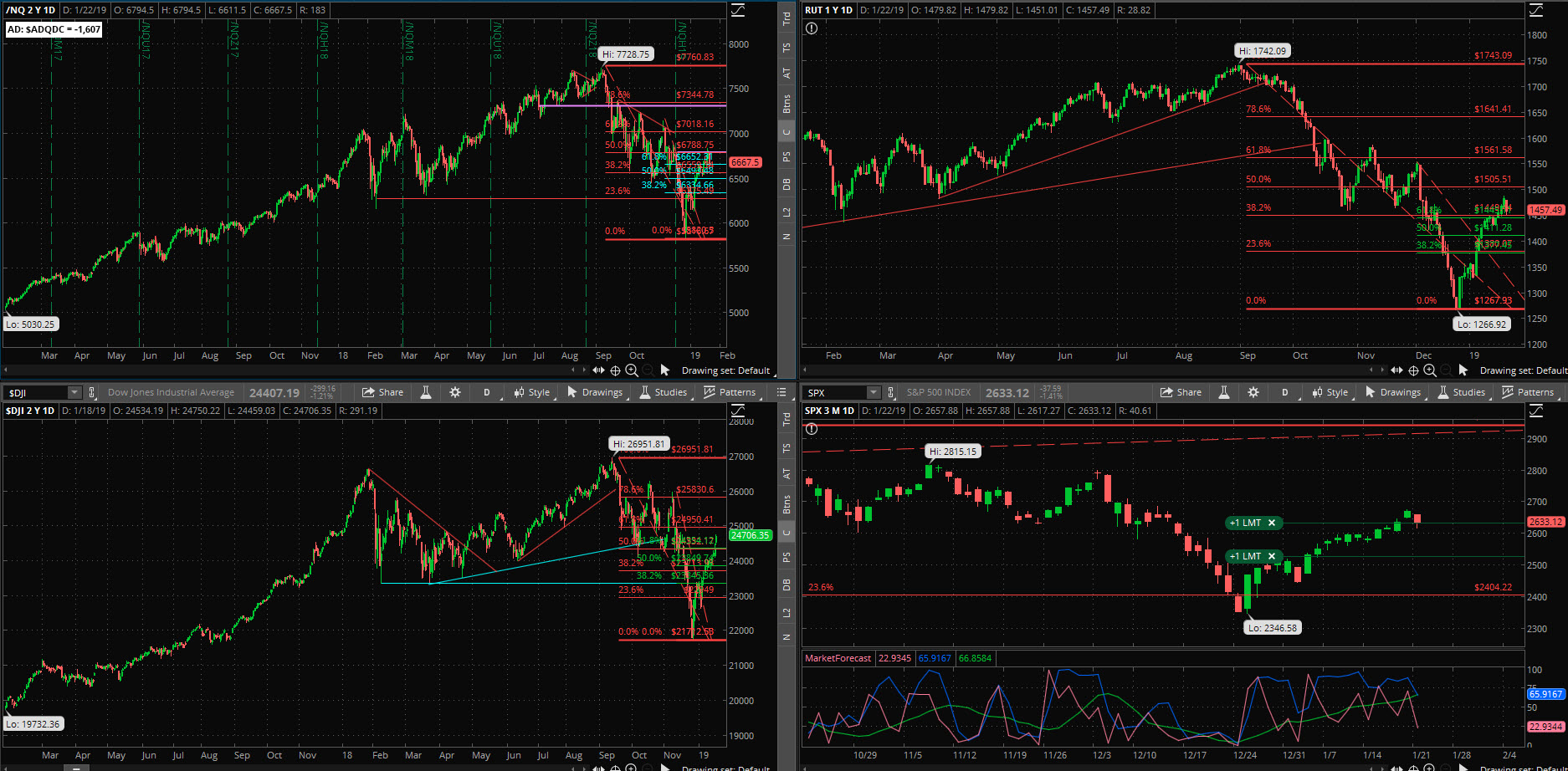Click the crosshair pan icon under the RUT chart
Viewport: 1568px width, 771px height.
coord(1413,370)
